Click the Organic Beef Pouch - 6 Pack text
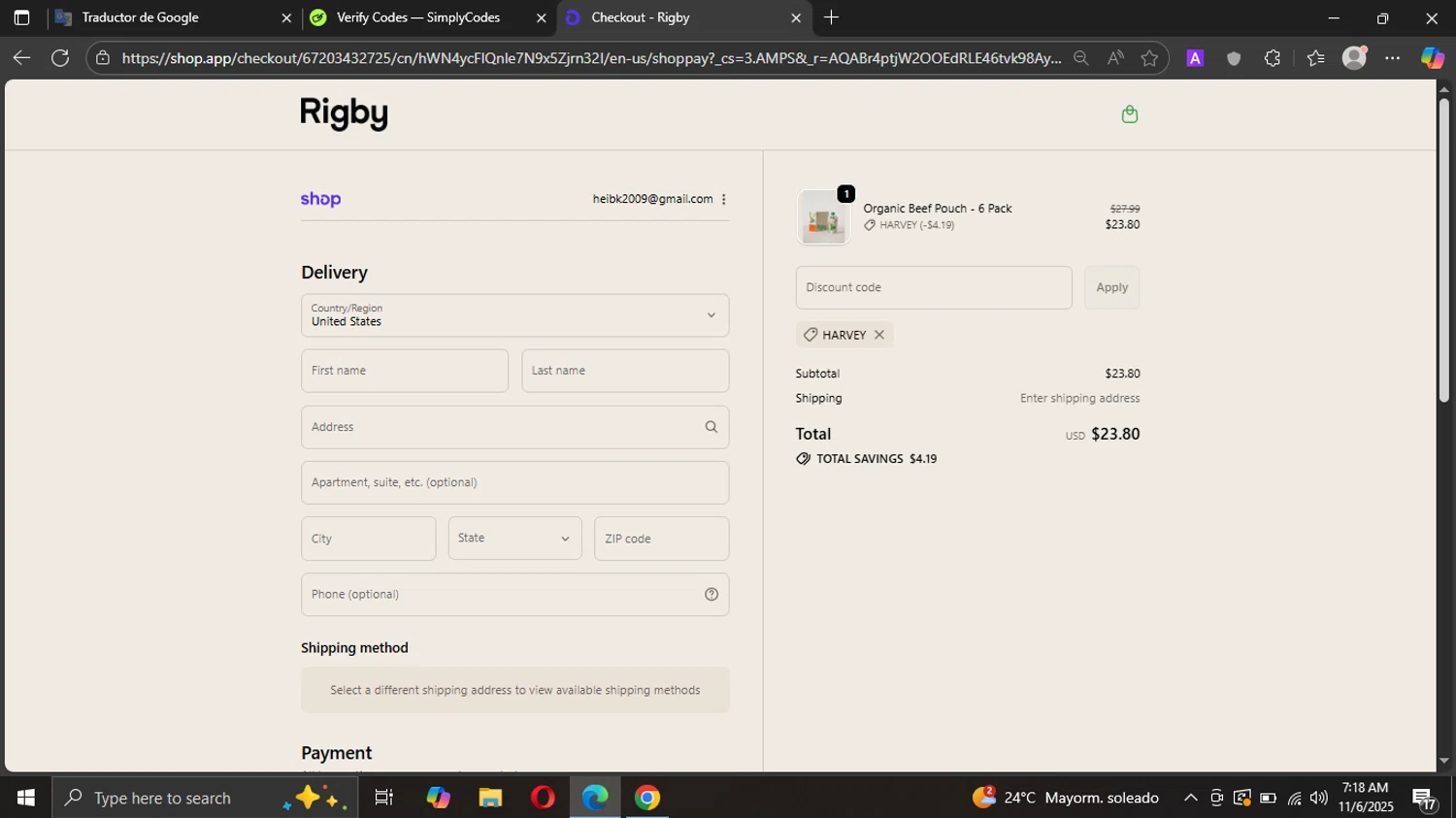The width and height of the screenshot is (1456, 818). (x=937, y=209)
